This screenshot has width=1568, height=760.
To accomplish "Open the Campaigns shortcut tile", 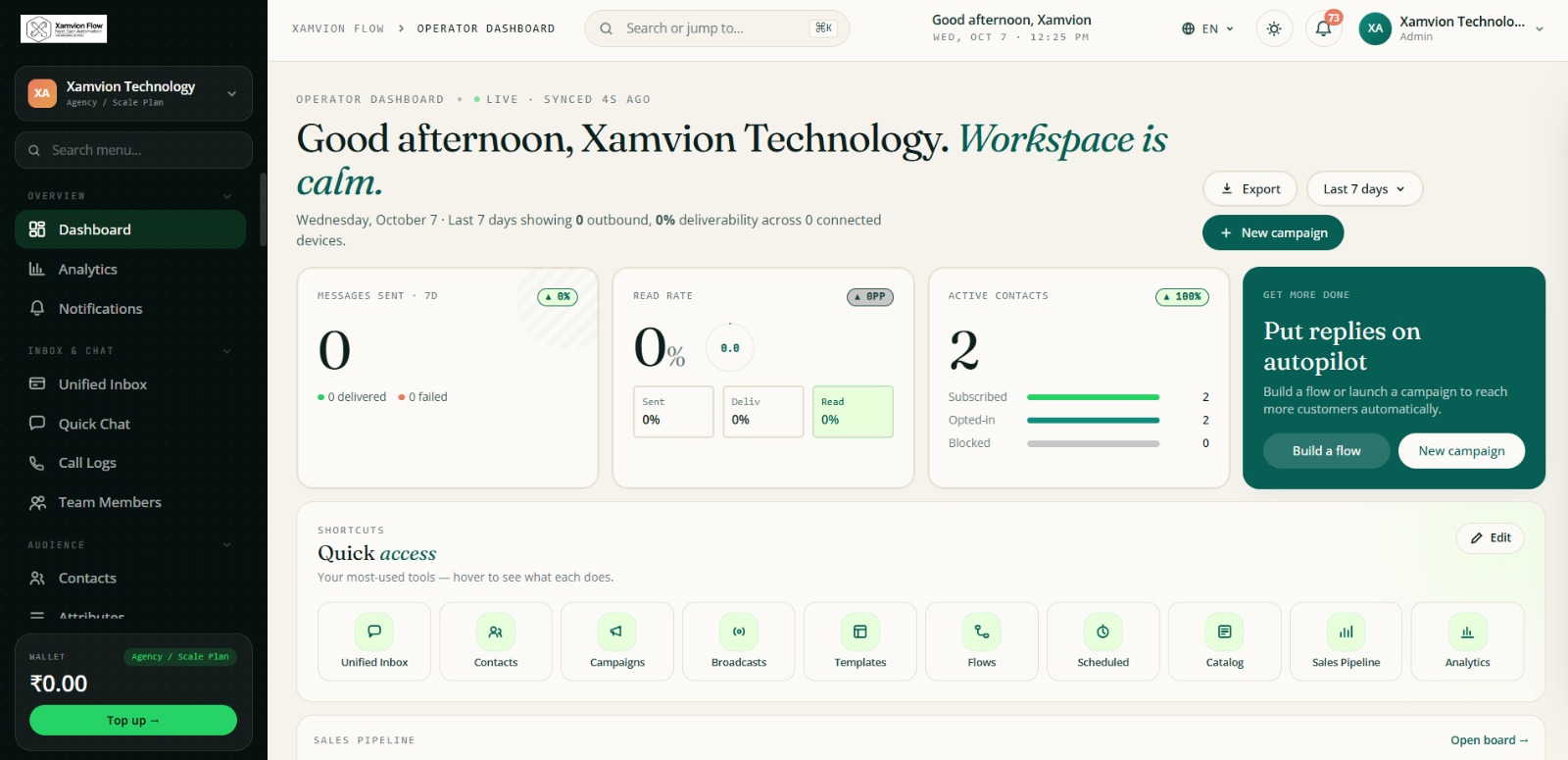I will pos(617,641).
